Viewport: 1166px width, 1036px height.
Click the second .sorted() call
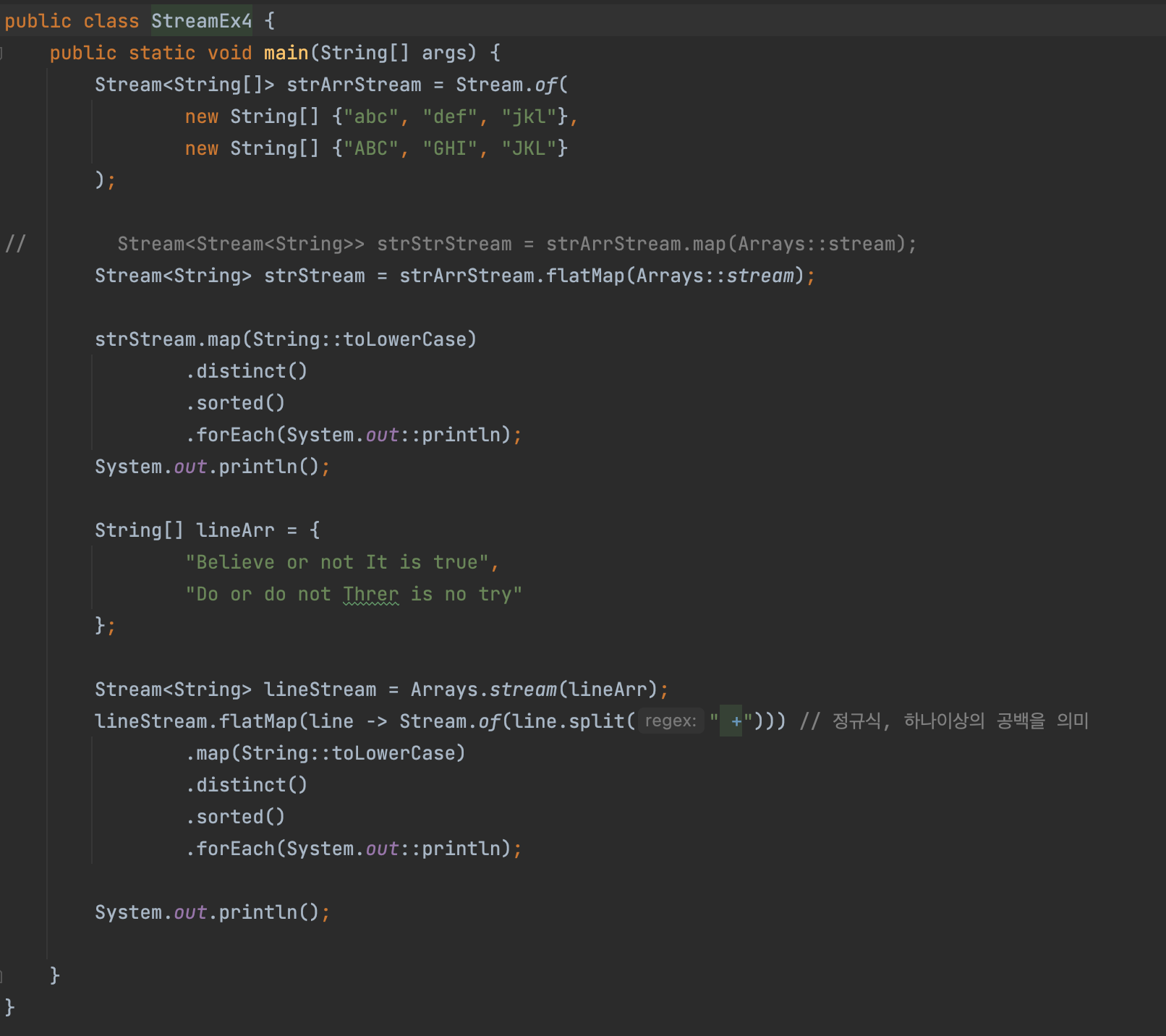tap(235, 817)
